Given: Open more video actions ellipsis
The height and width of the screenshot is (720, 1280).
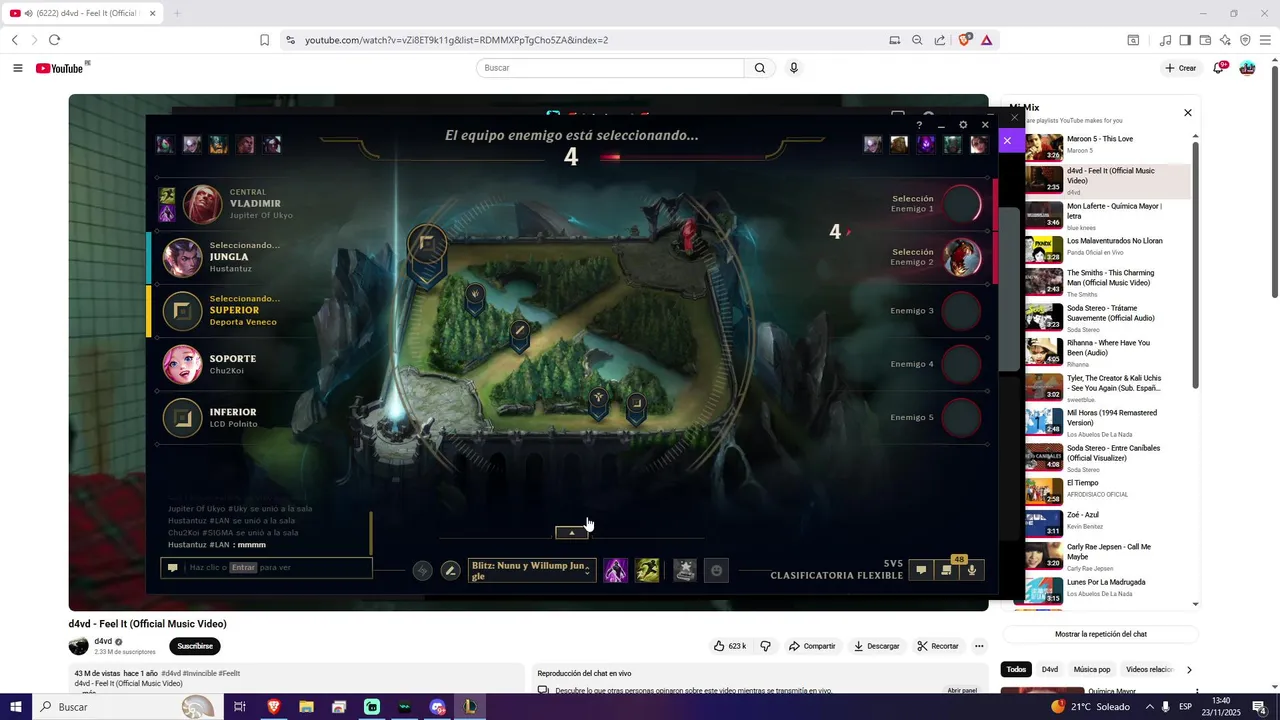Looking at the screenshot, I should point(979,646).
